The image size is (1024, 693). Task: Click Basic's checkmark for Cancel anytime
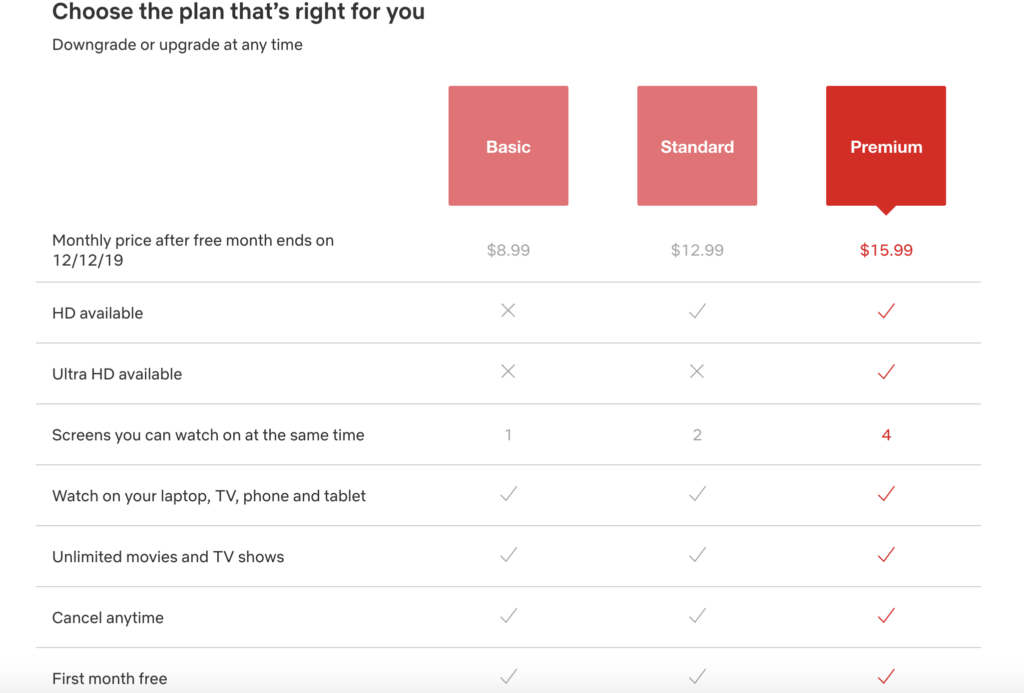[x=508, y=615]
